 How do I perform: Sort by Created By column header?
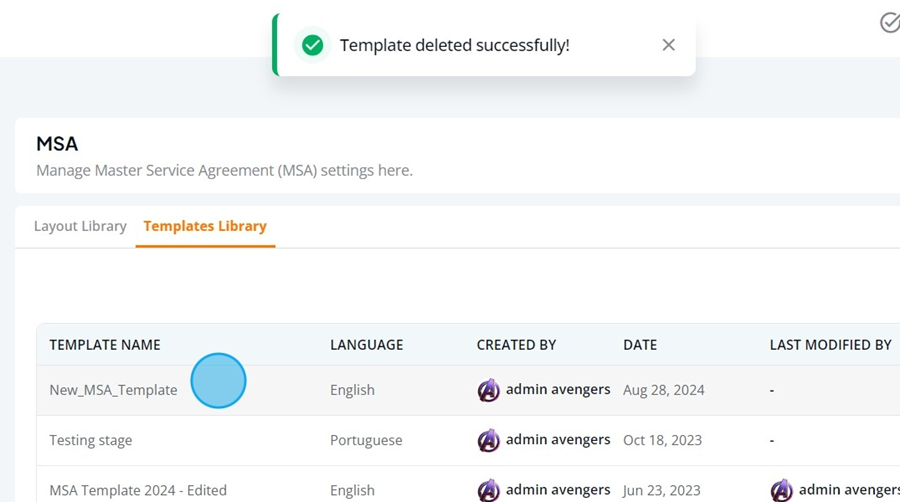pyautogui.click(x=516, y=345)
